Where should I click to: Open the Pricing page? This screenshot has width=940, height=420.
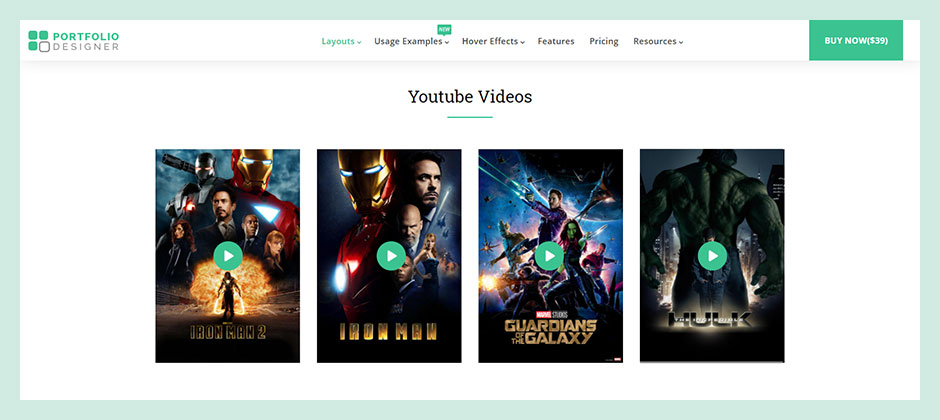click(x=604, y=41)
